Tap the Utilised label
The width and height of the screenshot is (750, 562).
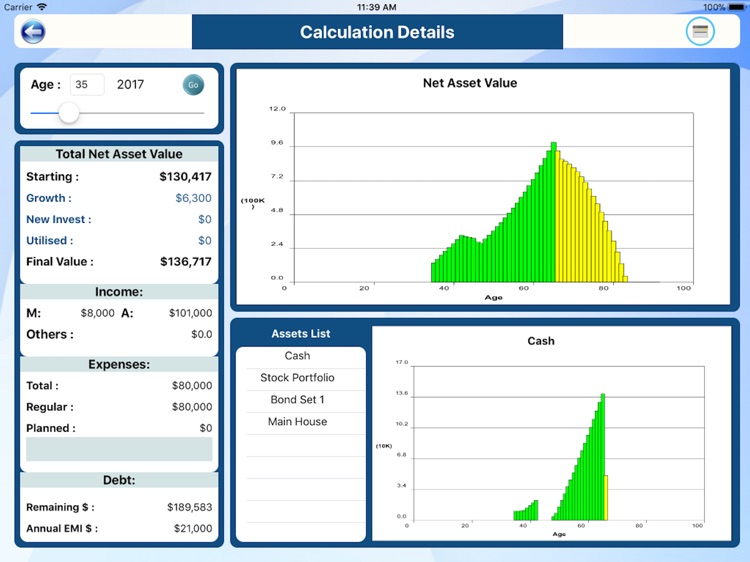[x=49, y=240]
